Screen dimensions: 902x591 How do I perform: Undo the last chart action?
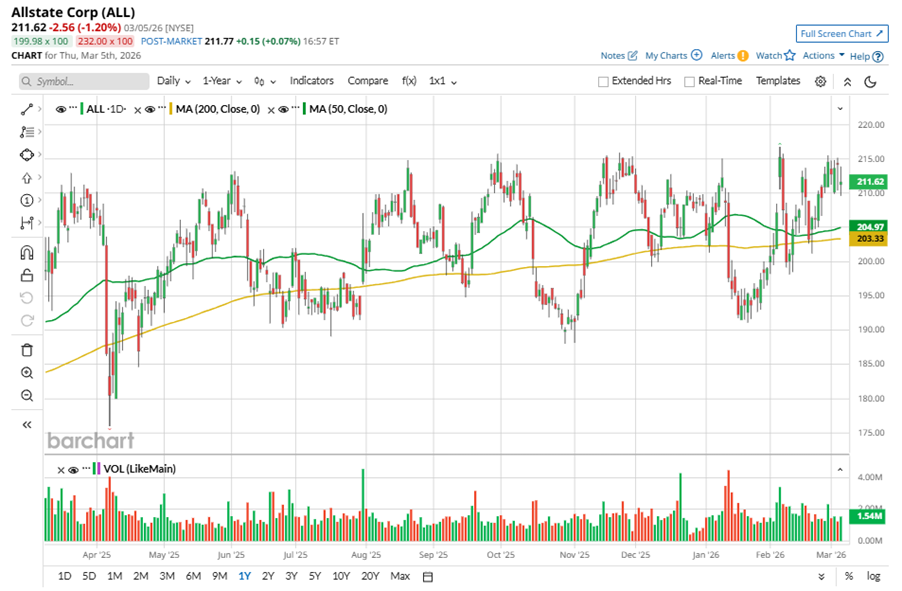[x=26, y=298]
